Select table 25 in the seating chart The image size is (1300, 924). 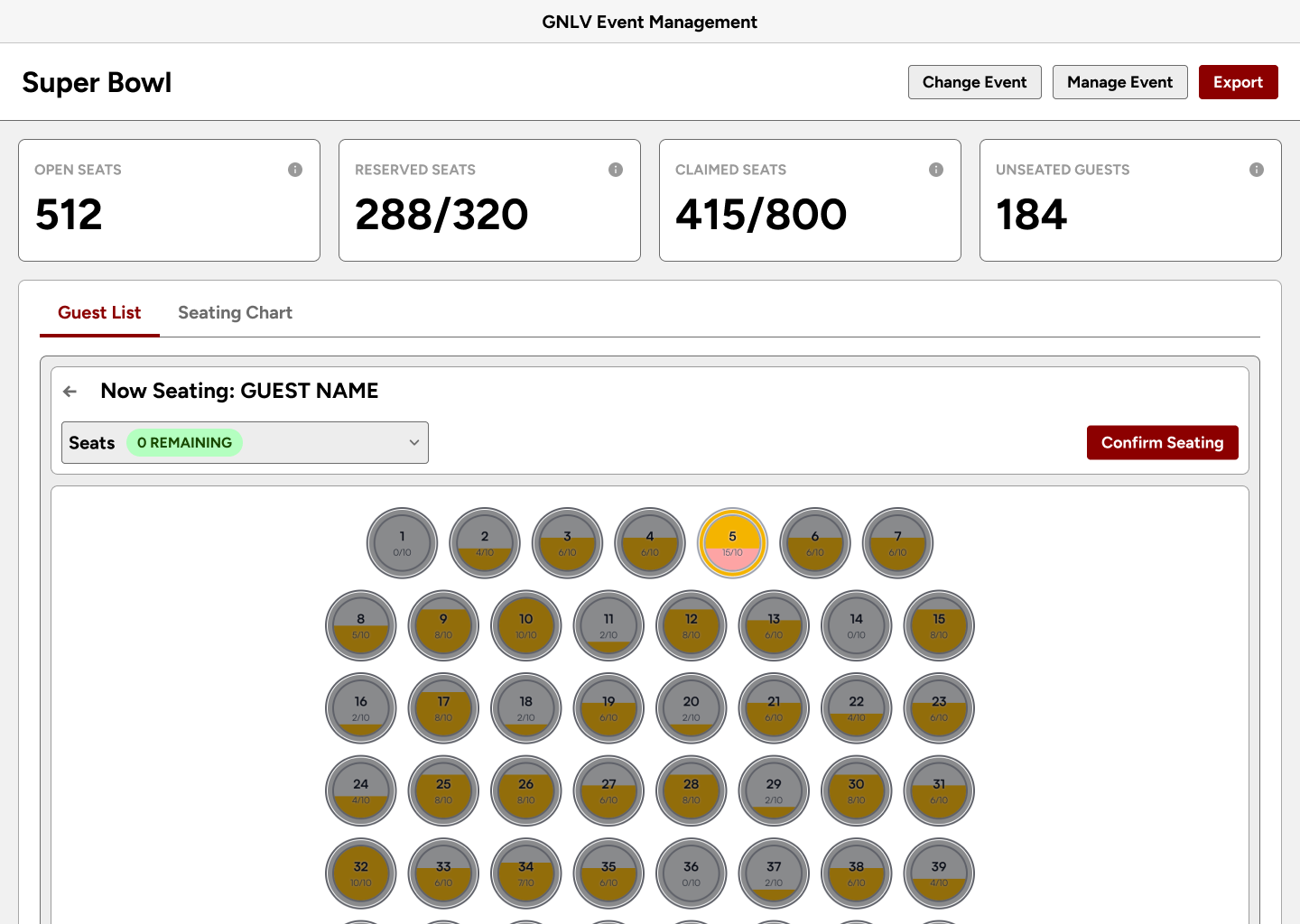[443, 791]
